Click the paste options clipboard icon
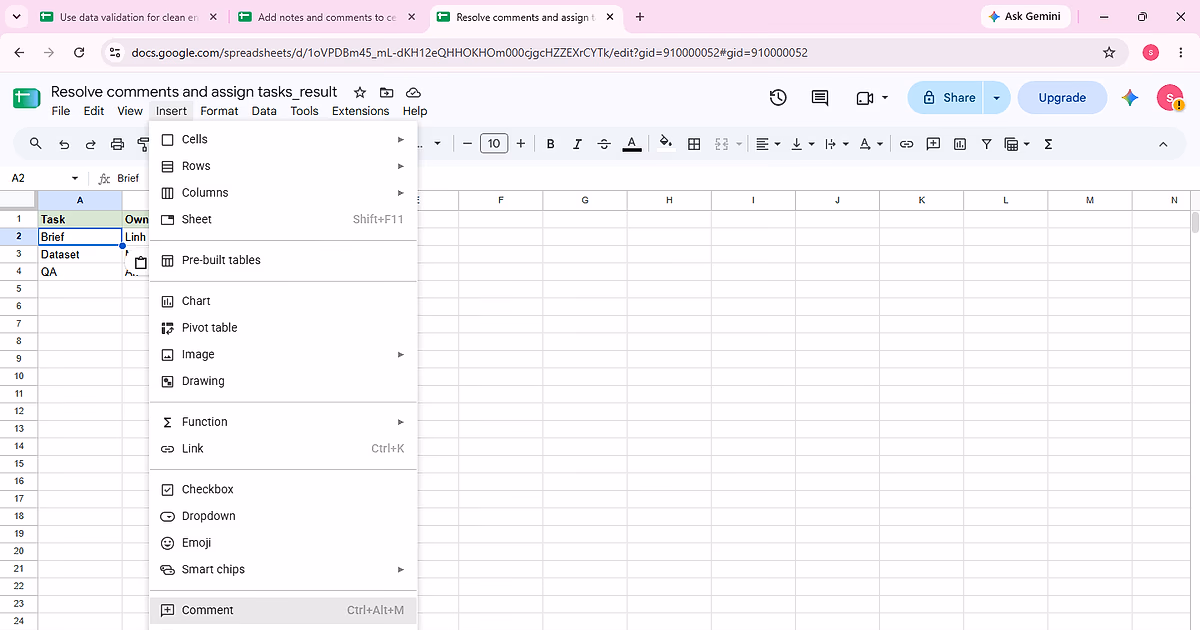The height and width of the screenshot is (630, 1200). (141, 263)
